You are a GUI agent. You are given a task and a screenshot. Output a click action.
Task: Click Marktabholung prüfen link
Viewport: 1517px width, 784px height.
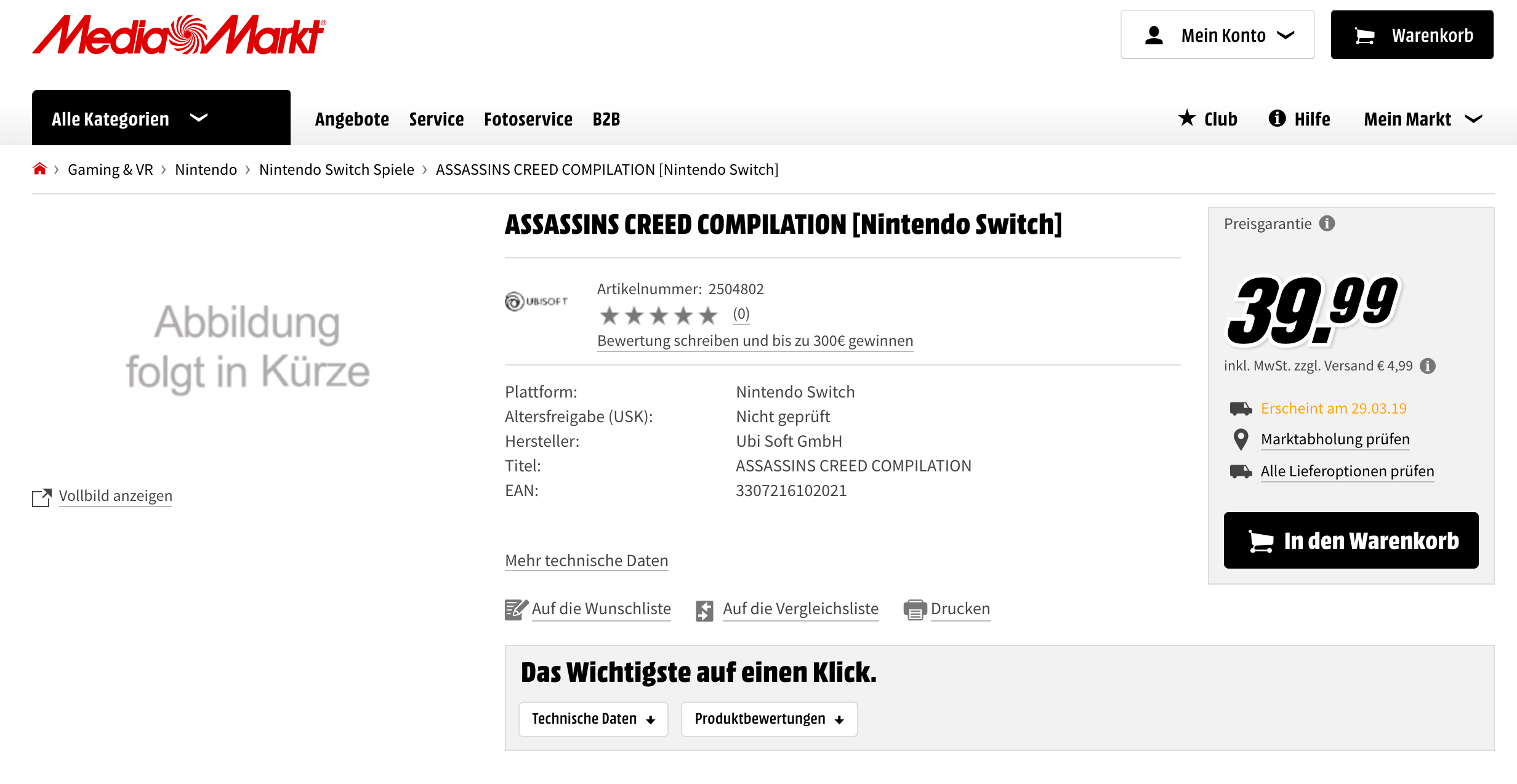coord(1335,439)
